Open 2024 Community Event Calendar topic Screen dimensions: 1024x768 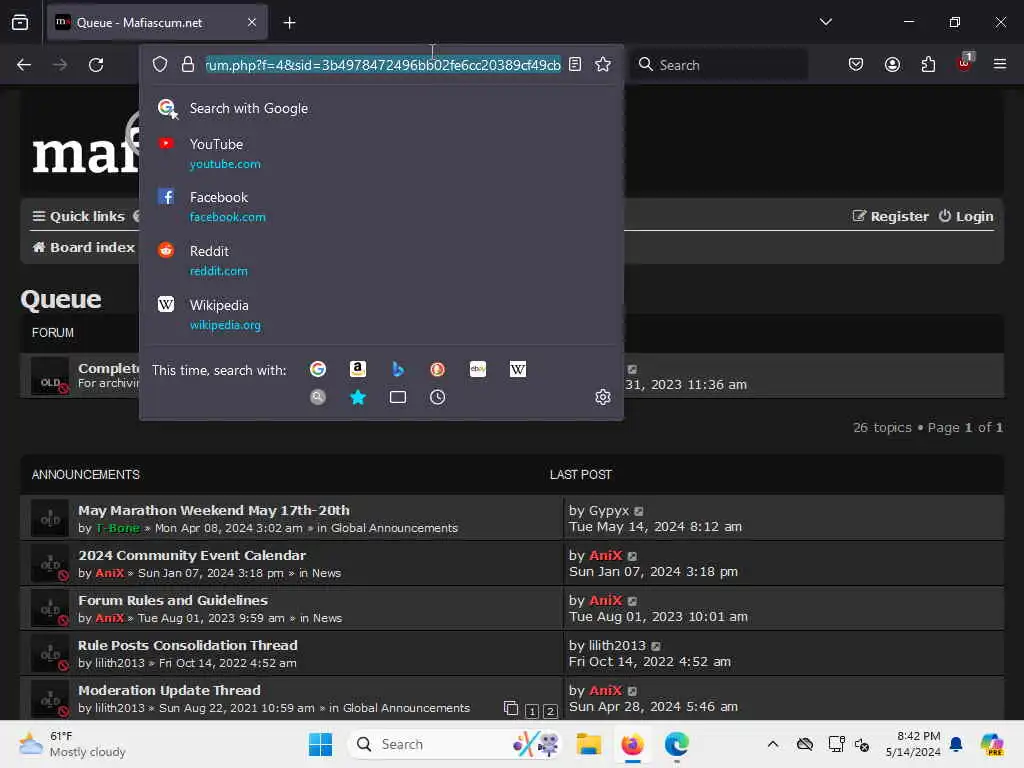point(192,555)
